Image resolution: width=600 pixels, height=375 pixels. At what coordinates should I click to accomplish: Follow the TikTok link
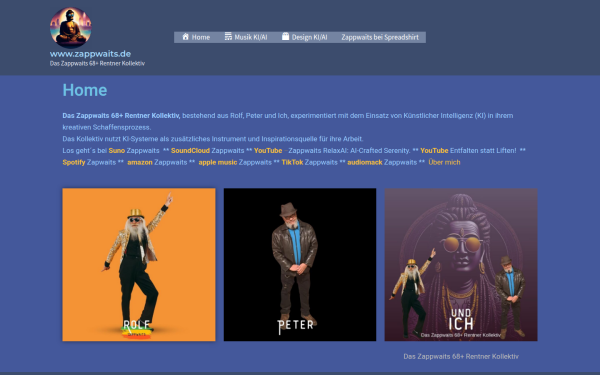pyautogui.click(x=292, y=163)
